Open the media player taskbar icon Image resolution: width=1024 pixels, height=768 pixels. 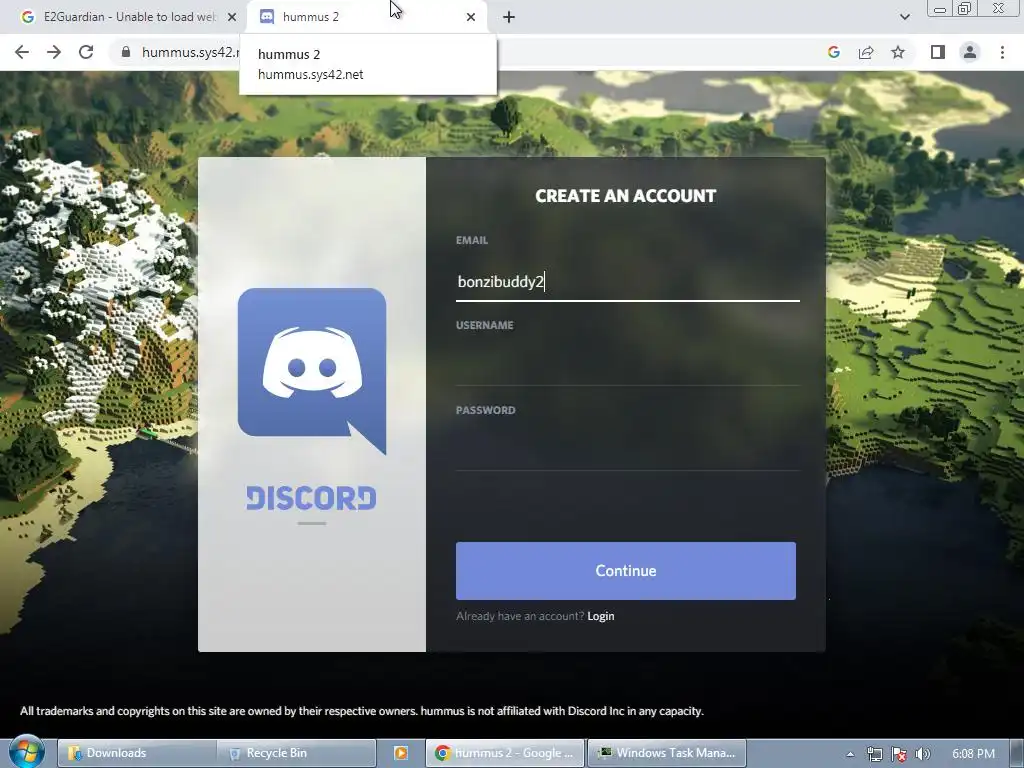click(x=400, y=753)
